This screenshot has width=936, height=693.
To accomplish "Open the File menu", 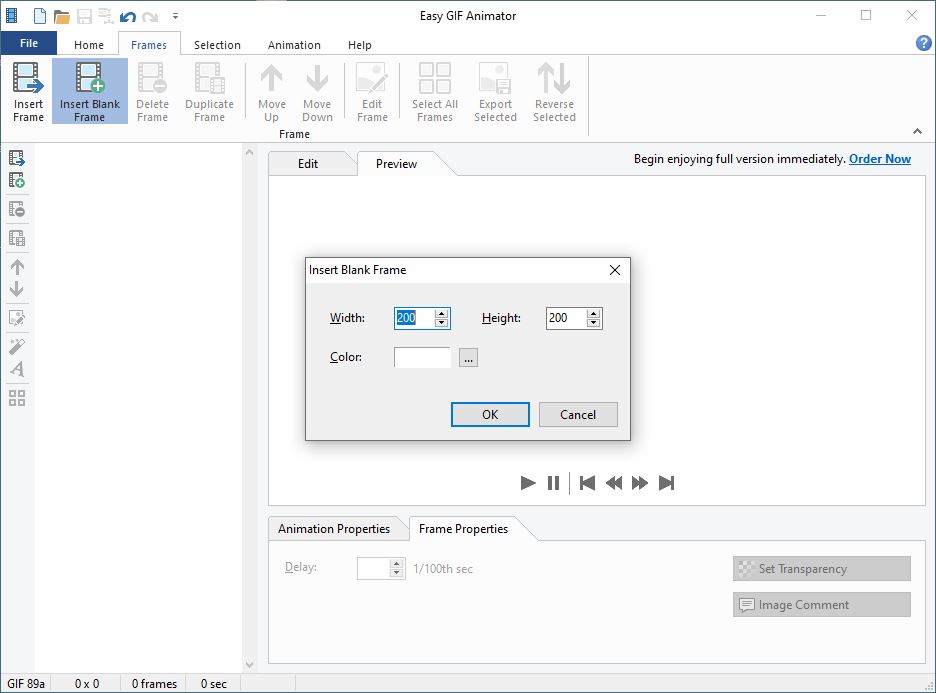I will (x=29, y=43).
